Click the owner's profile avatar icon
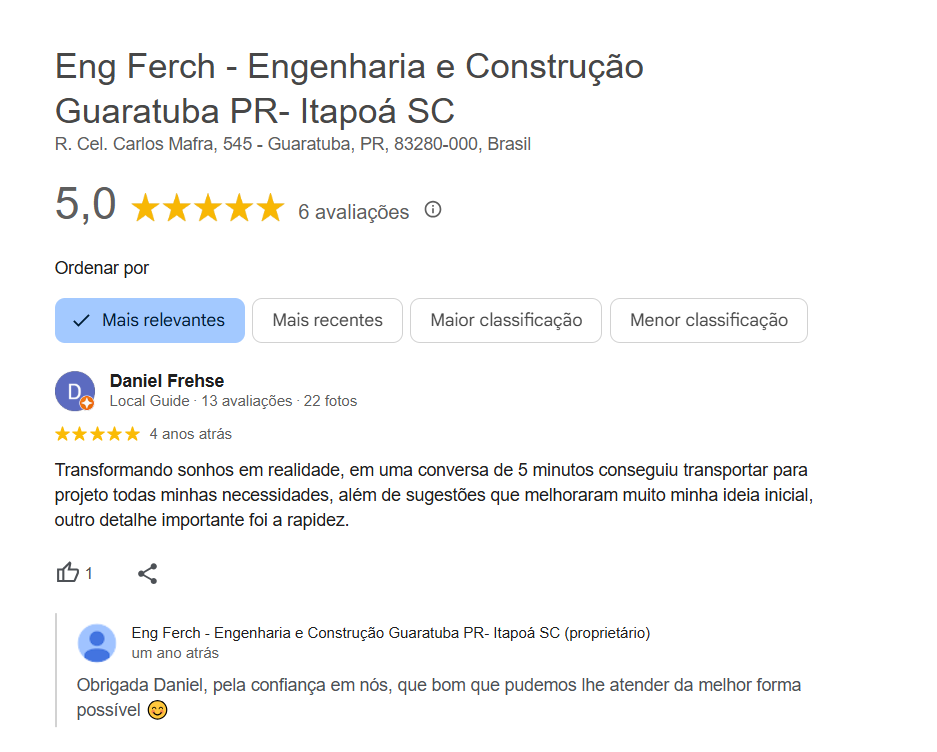This screenshot has width=937, height=752. click(x=97, y=643)
